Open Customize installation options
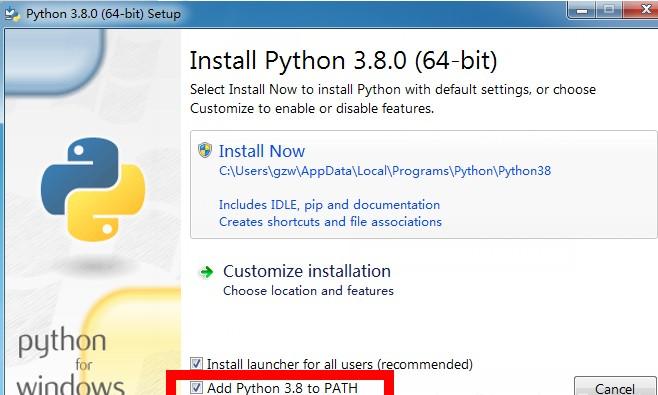 (307, 271)
